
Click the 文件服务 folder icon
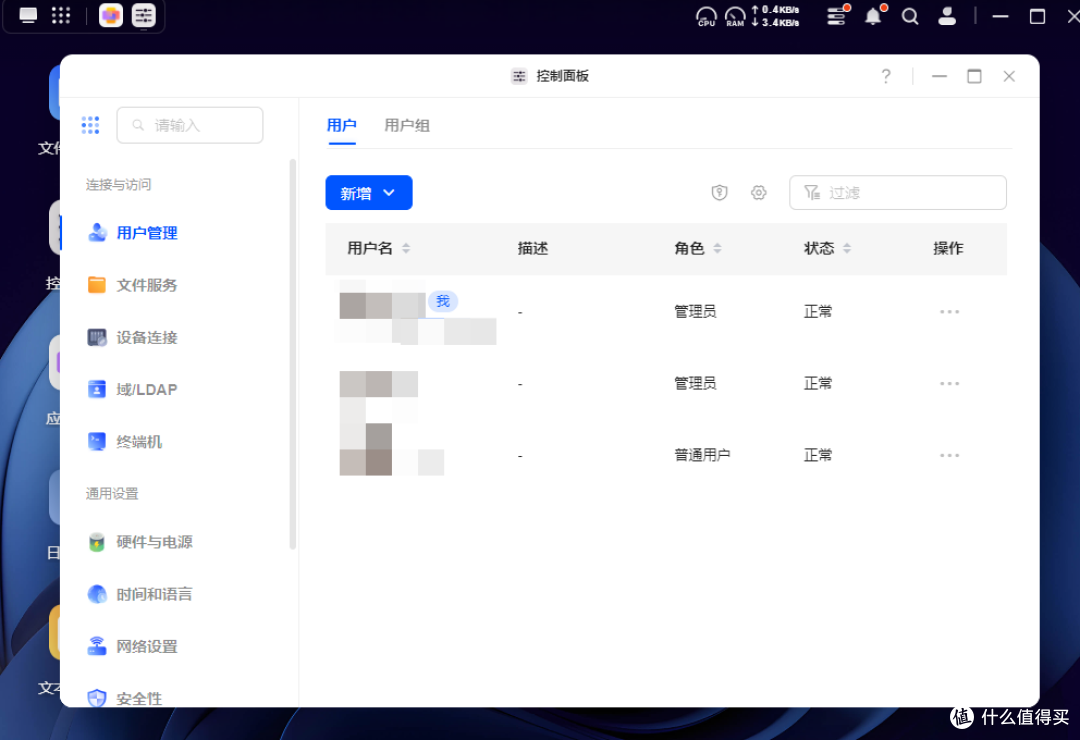[x=97, y=285]
